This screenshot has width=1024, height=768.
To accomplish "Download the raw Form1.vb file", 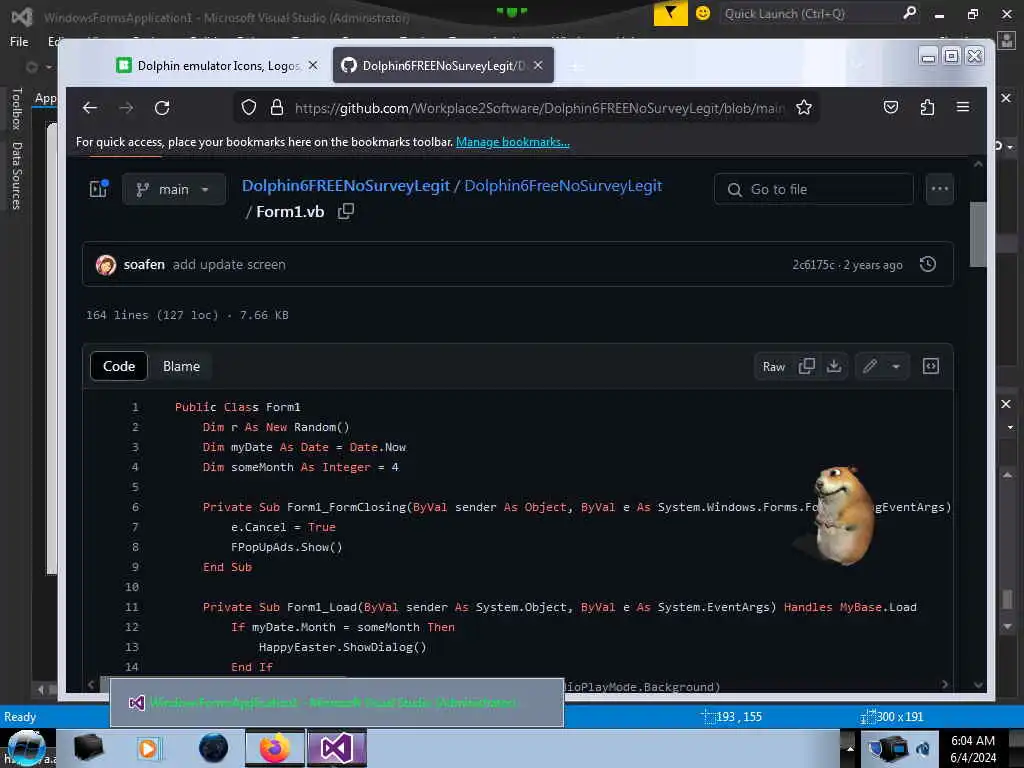I will (x=834, y=366).
